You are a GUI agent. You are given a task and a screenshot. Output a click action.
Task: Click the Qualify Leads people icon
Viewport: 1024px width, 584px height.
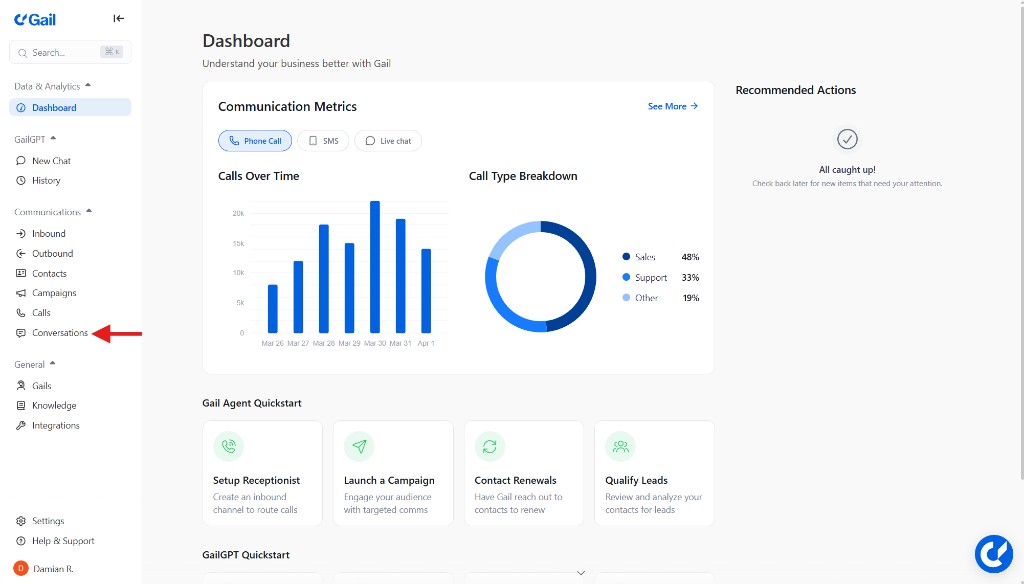tap(621, 446)
